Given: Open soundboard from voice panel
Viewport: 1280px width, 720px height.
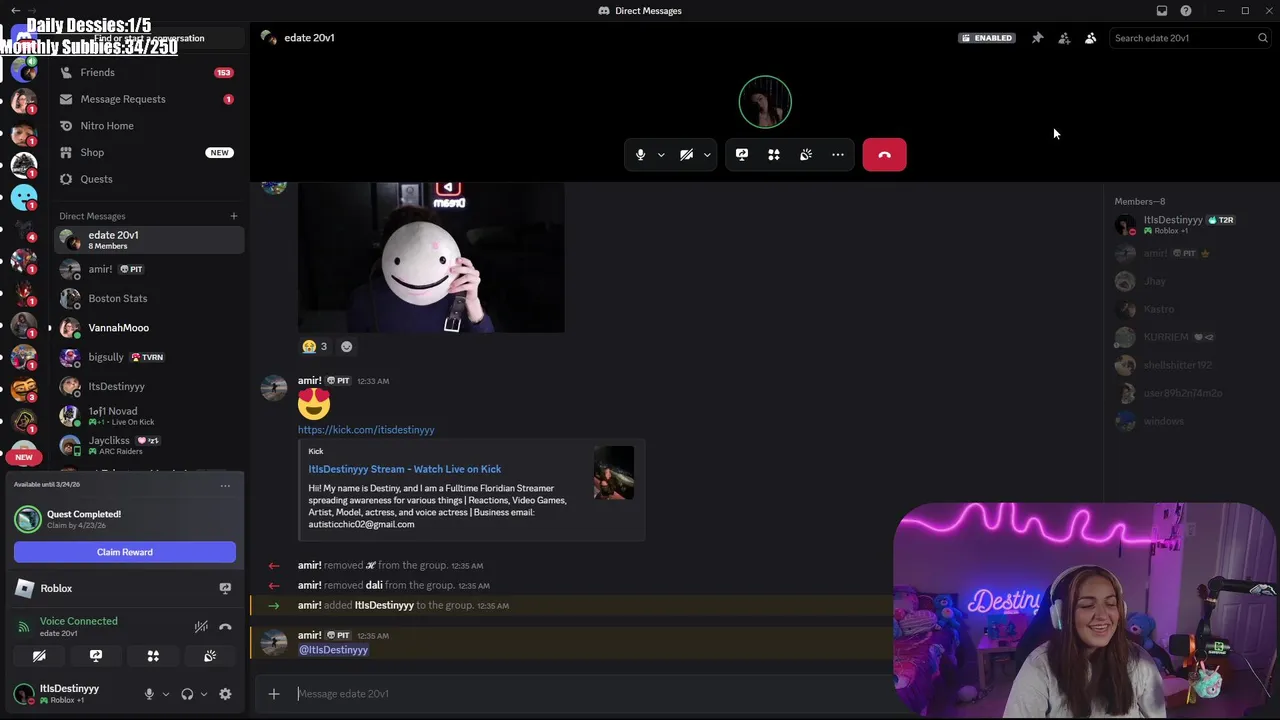Looking at the screenshot, I should click(210, 656).
